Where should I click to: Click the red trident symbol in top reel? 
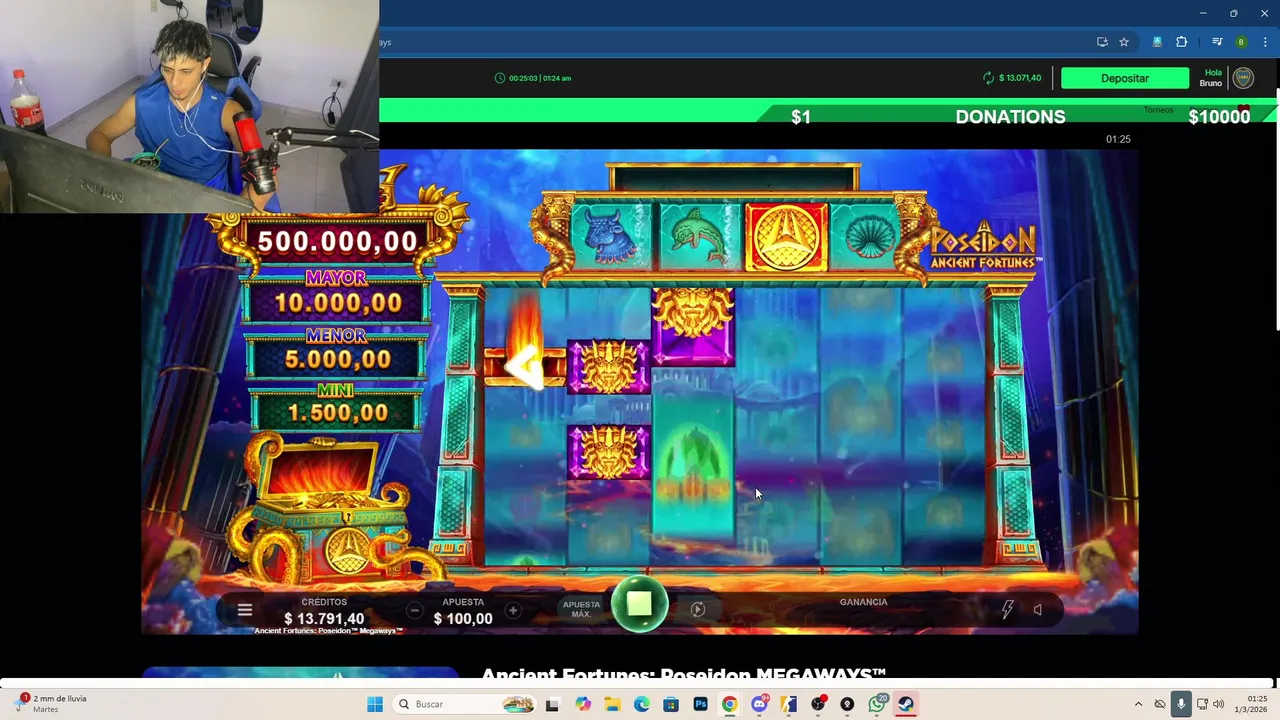click(x=786, y=238)
